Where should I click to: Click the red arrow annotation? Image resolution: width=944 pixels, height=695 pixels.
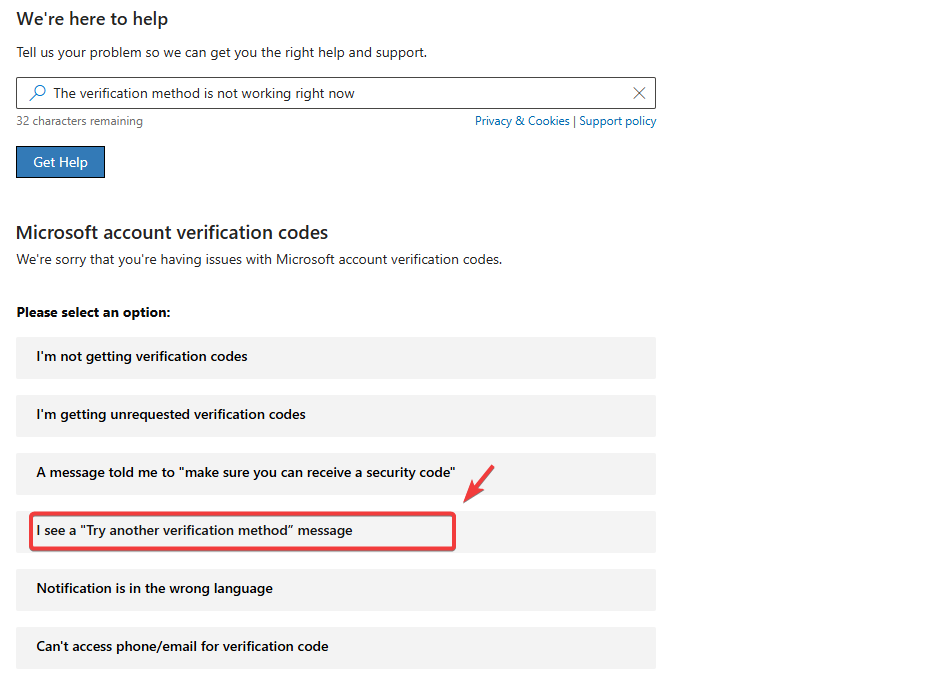478,483
